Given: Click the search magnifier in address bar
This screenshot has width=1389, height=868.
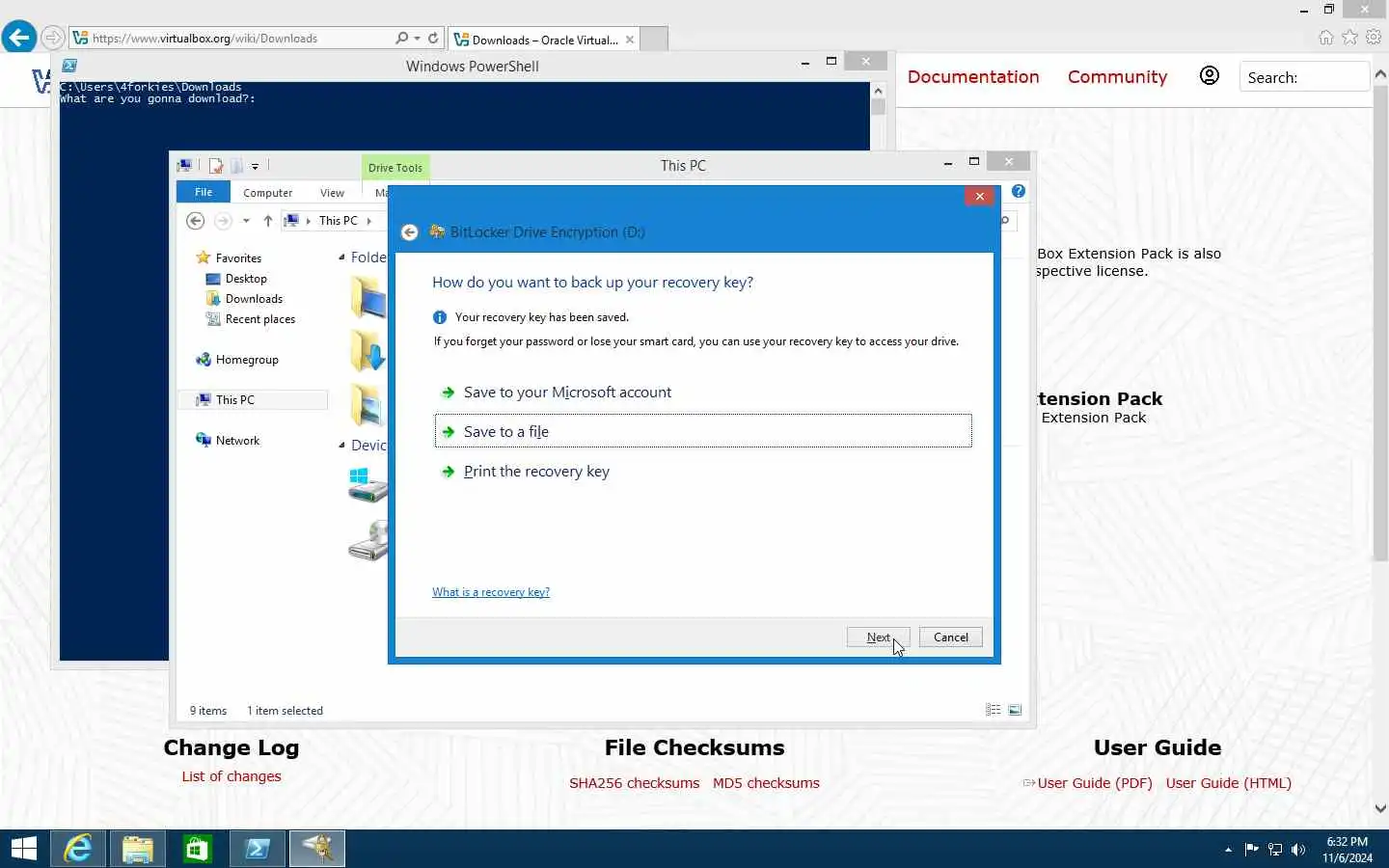Looking at the screenshot, I should (401, 39).
